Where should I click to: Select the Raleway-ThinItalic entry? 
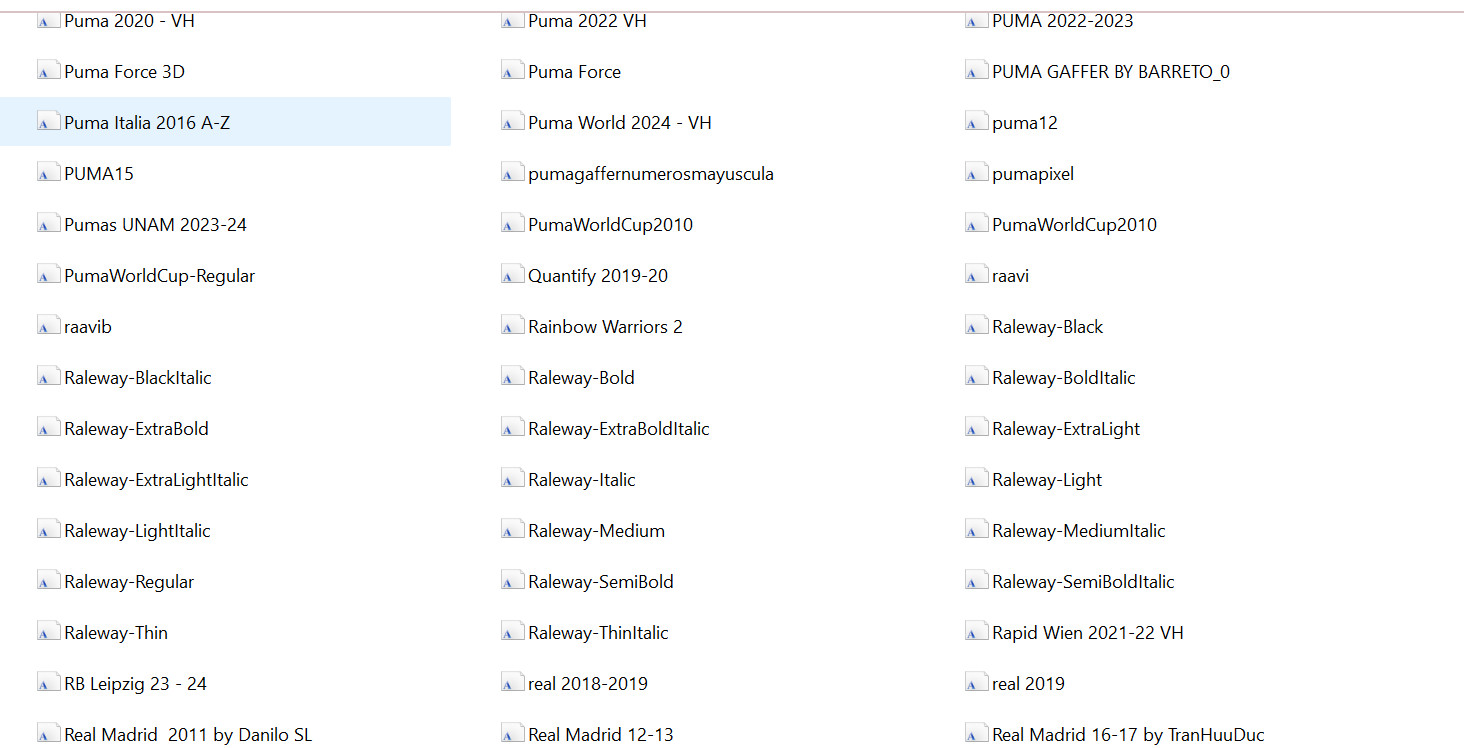click(598, 632)
